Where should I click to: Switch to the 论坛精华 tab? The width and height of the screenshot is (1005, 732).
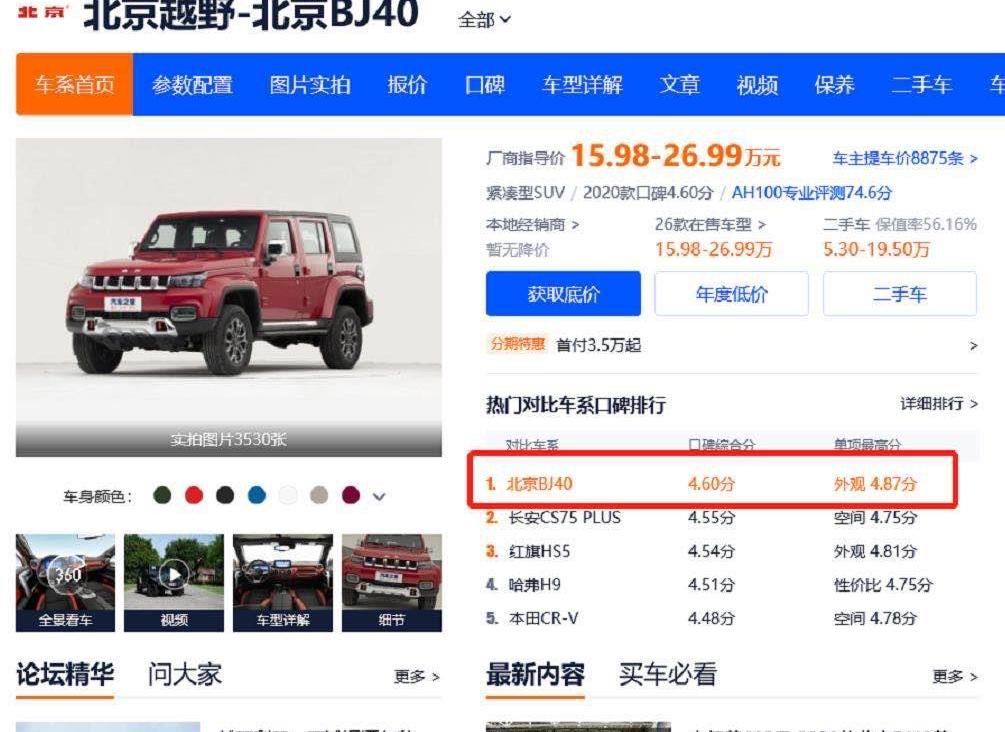(x=65, y=675)
